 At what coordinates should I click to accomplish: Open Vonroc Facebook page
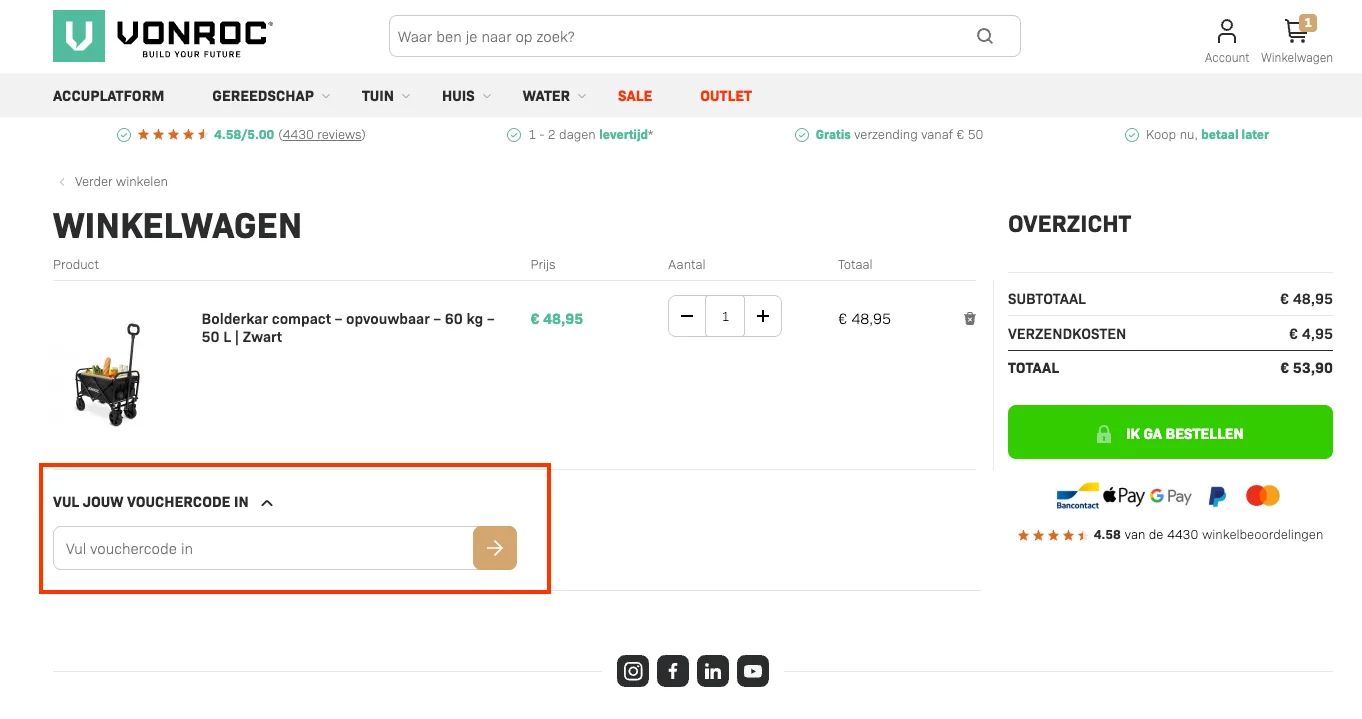[x=673, y=671]
